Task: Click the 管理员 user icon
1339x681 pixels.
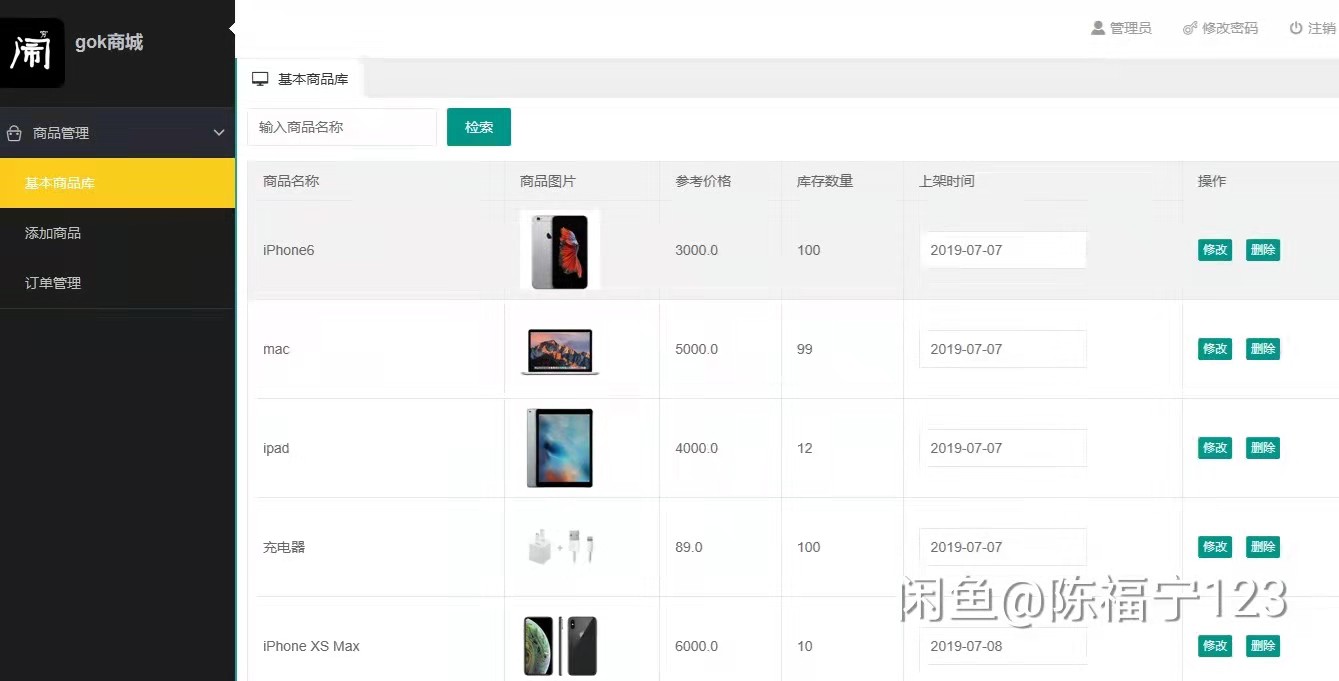Action: click(x=1098, y=28)
